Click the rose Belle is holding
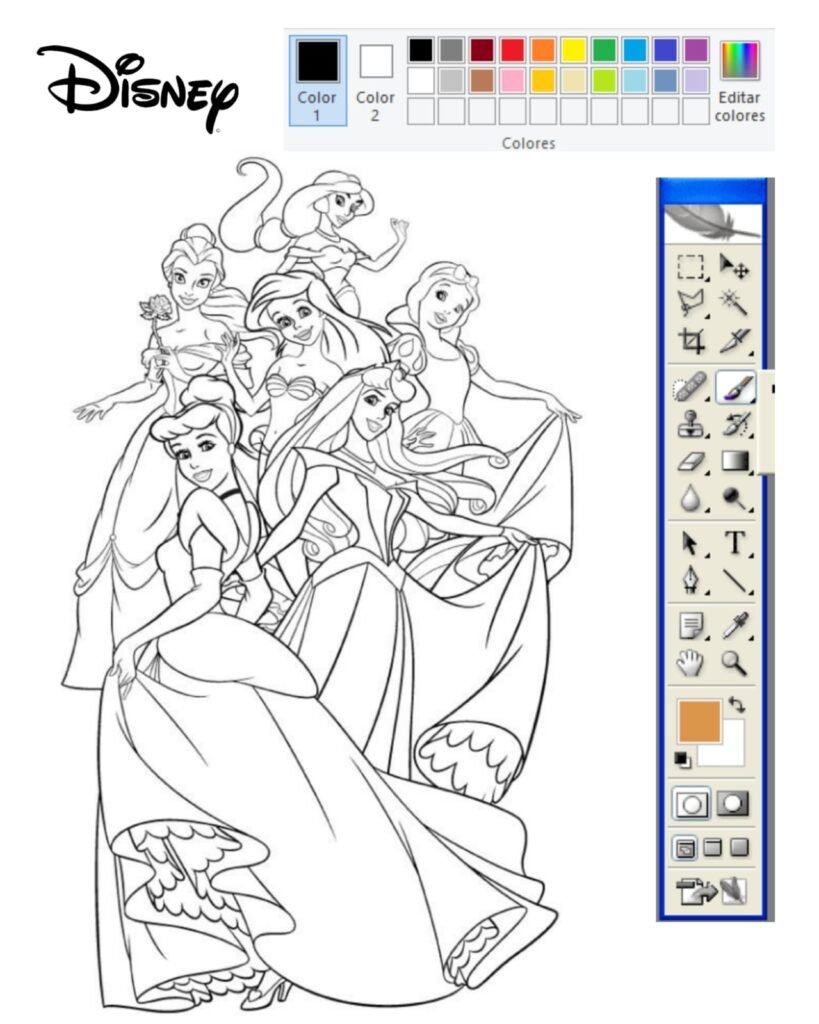Image resolution: width=819 pixels, height=1024 pixels. (155, 308)
